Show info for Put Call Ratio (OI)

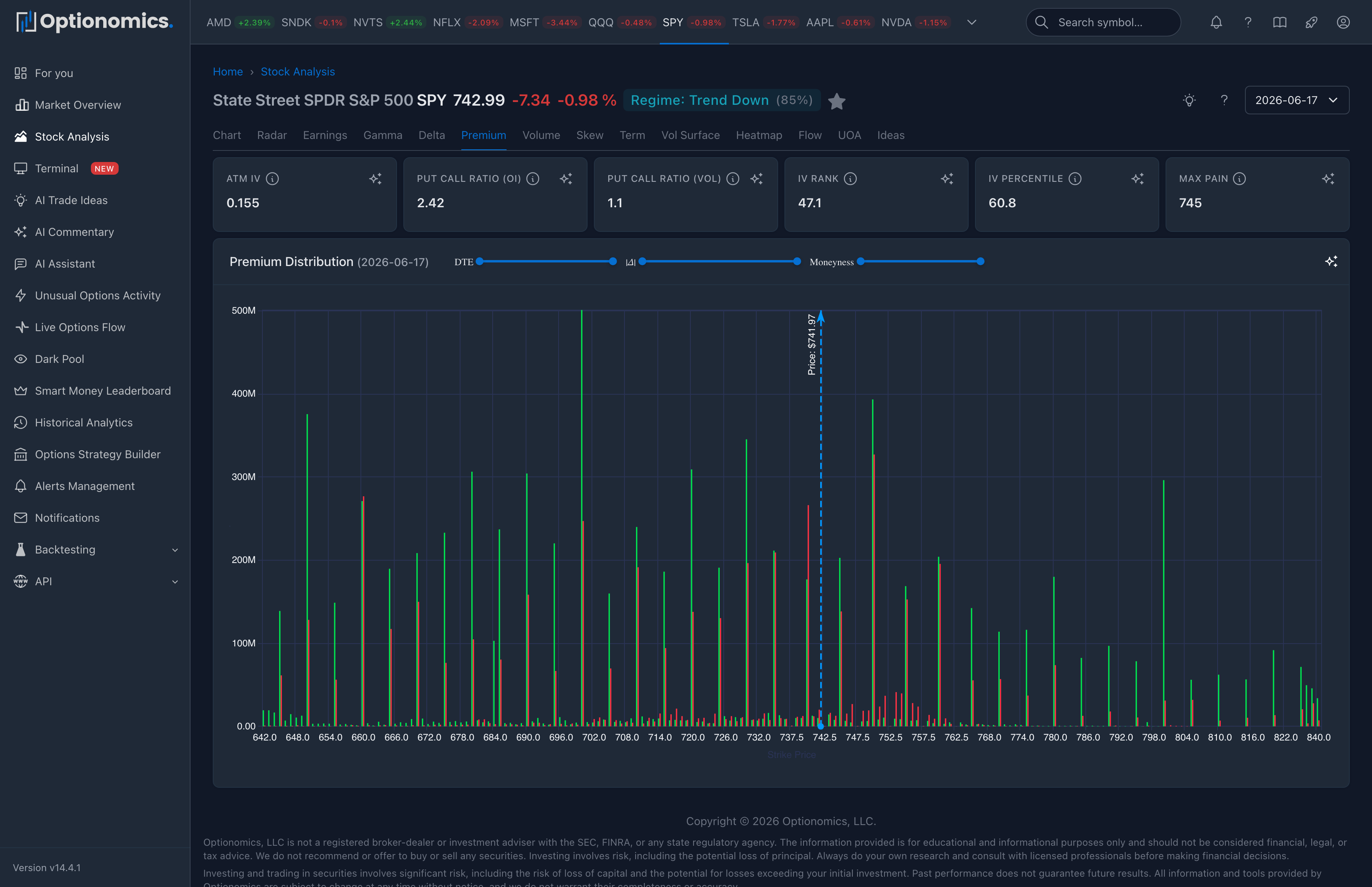(533, 179)
